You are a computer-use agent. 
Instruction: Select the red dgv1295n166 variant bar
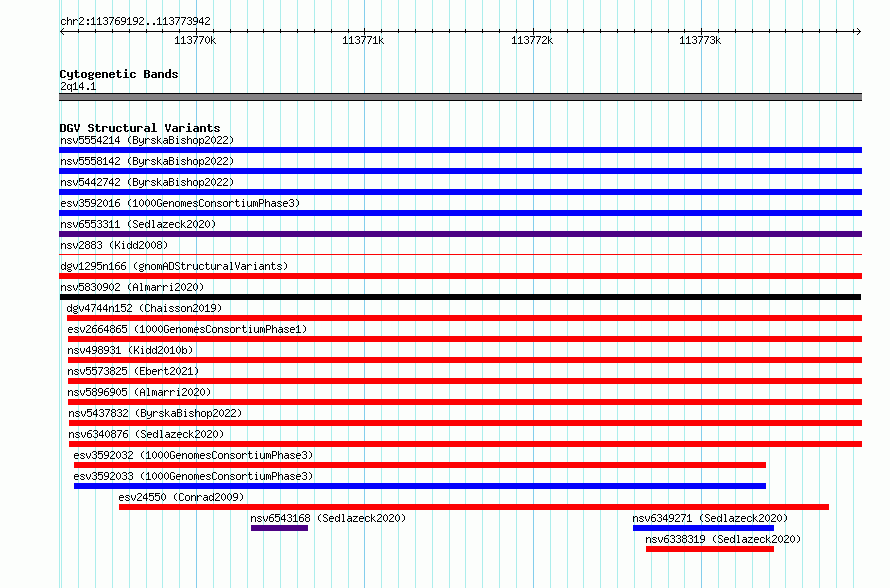click(460, 276)
